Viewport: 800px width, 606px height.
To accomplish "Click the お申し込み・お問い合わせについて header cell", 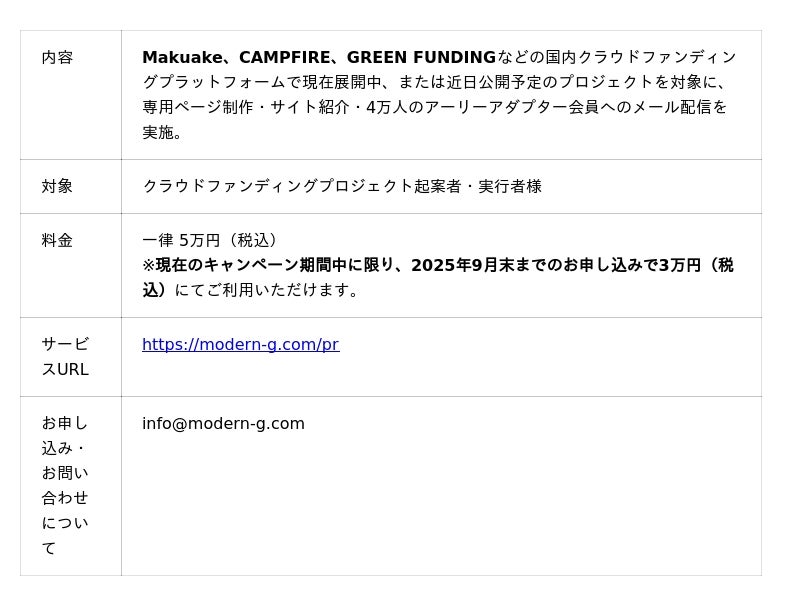I will [x=65, y=486].
